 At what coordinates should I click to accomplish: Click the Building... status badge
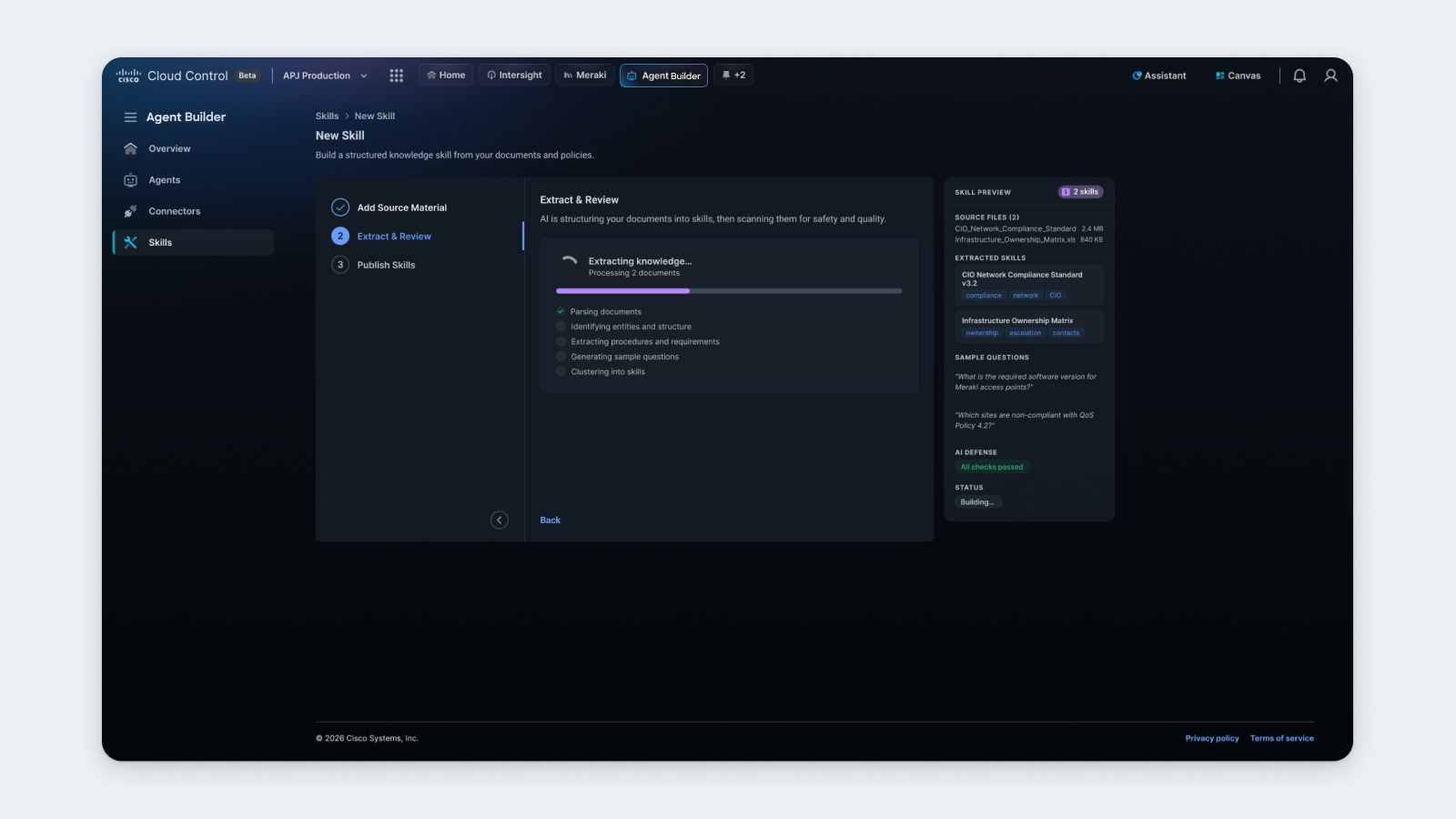977,502
